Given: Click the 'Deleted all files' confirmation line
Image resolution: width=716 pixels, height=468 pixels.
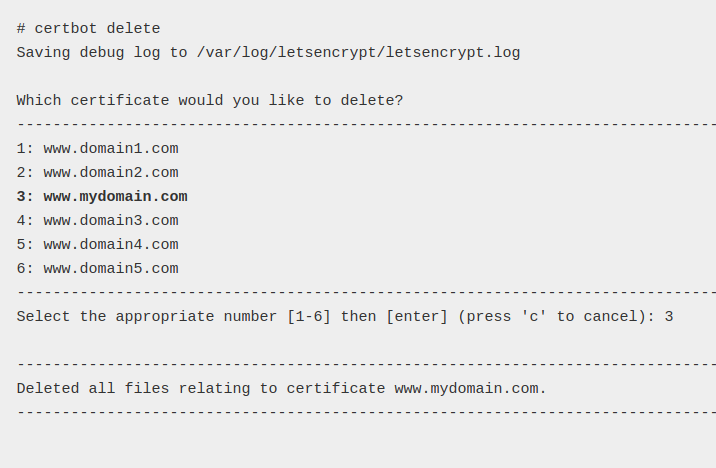Looking at the screenshot, I should pos(282,389).
